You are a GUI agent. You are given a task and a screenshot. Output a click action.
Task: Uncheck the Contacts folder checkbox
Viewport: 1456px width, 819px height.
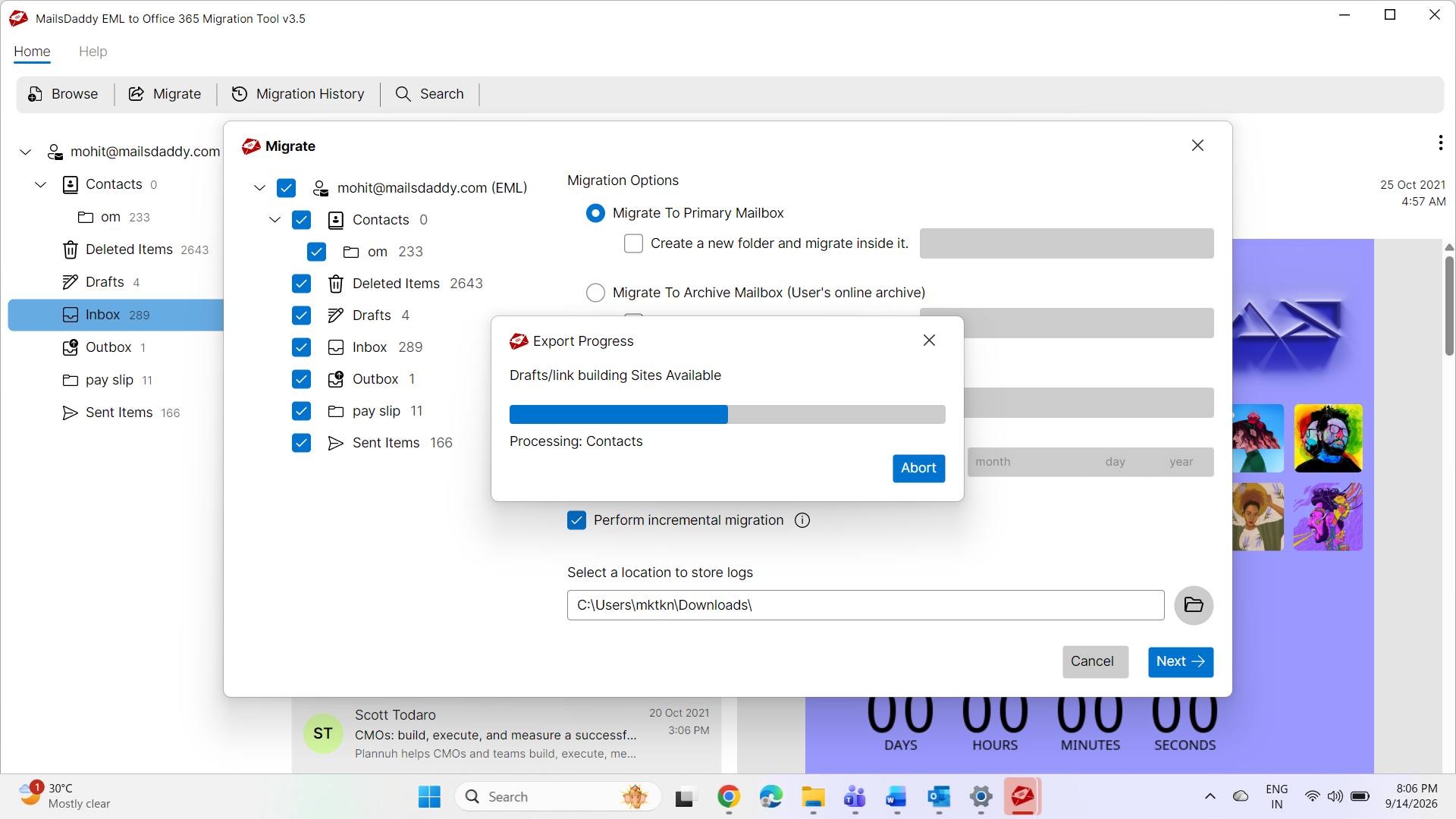click(x=301, y=220)
